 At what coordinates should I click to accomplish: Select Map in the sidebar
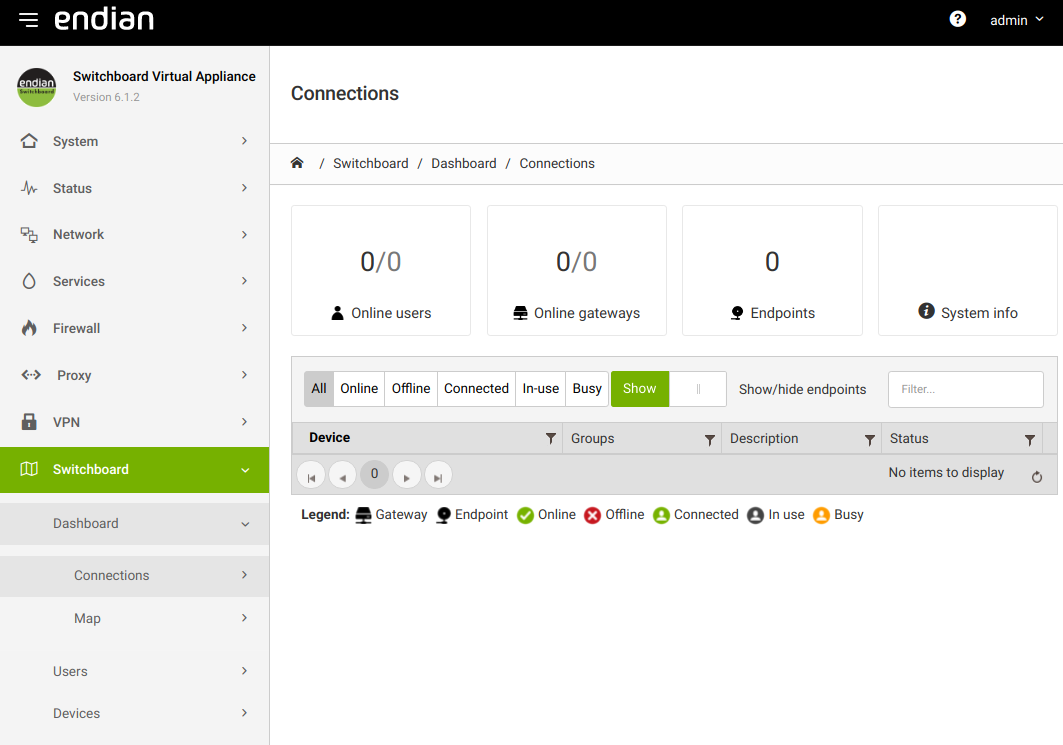coord(134,618)
